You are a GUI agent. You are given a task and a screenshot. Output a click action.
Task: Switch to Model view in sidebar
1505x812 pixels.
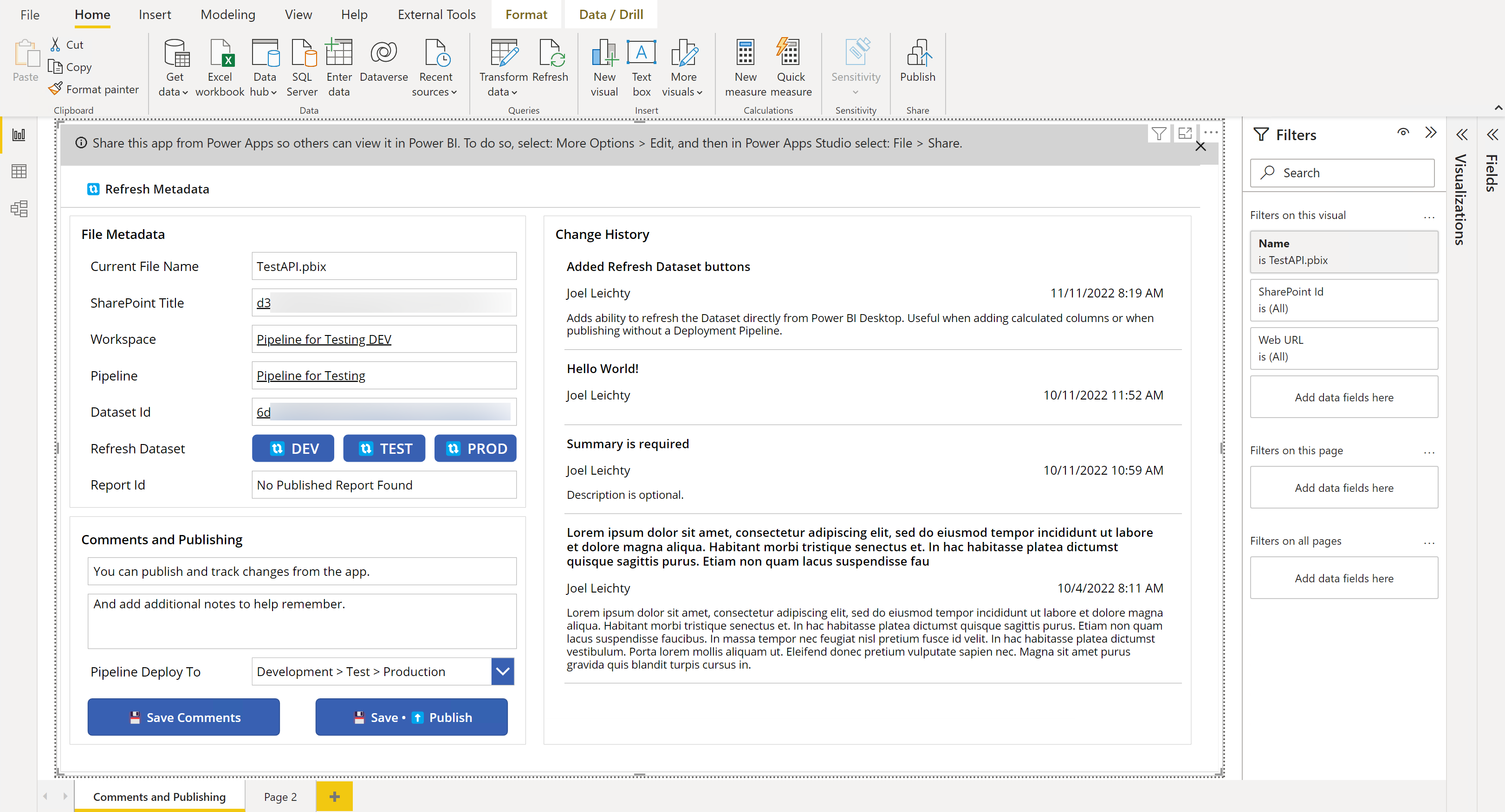[x=19, y=208]
